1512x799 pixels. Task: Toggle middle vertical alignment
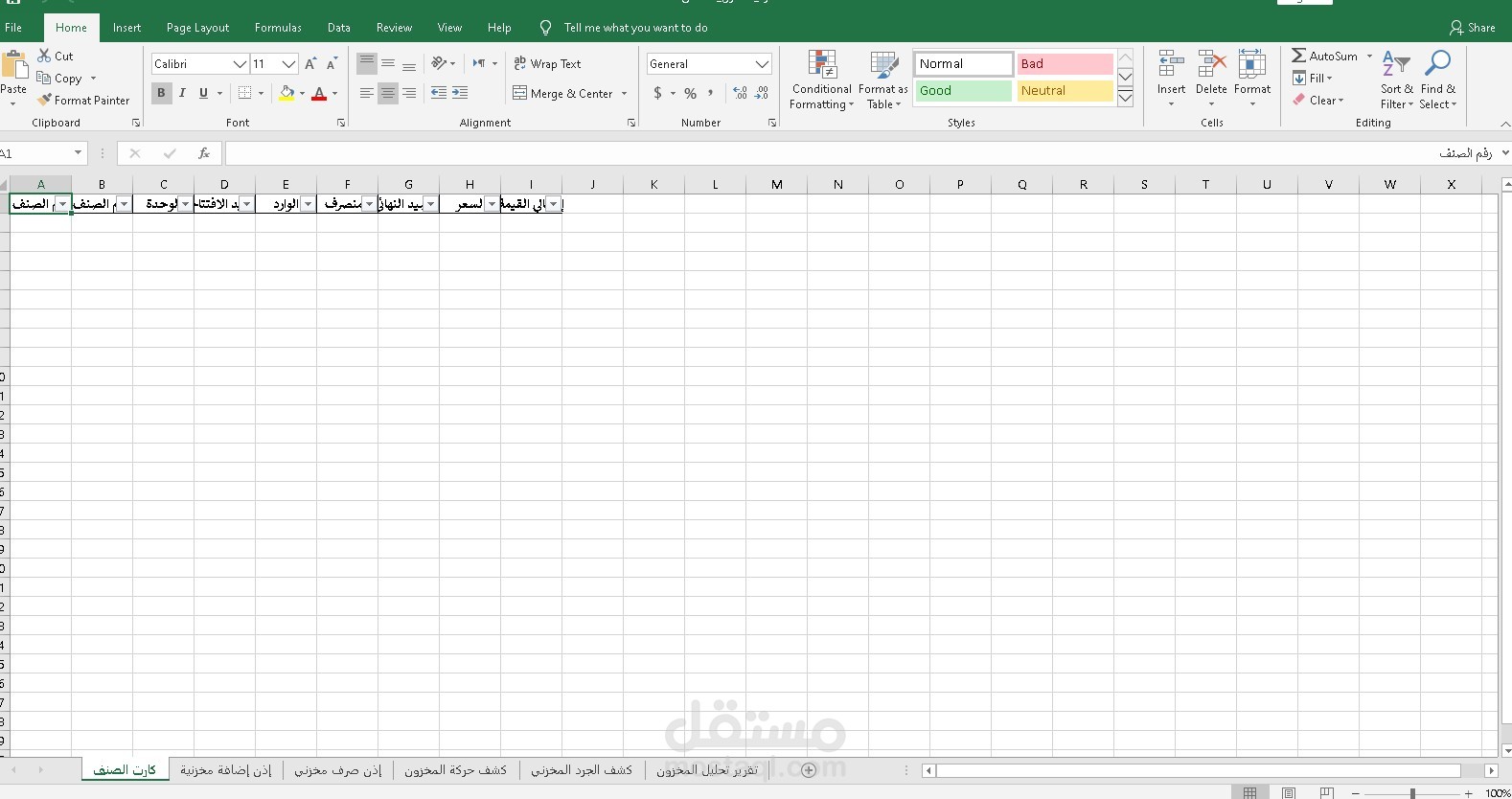[388, 63]
